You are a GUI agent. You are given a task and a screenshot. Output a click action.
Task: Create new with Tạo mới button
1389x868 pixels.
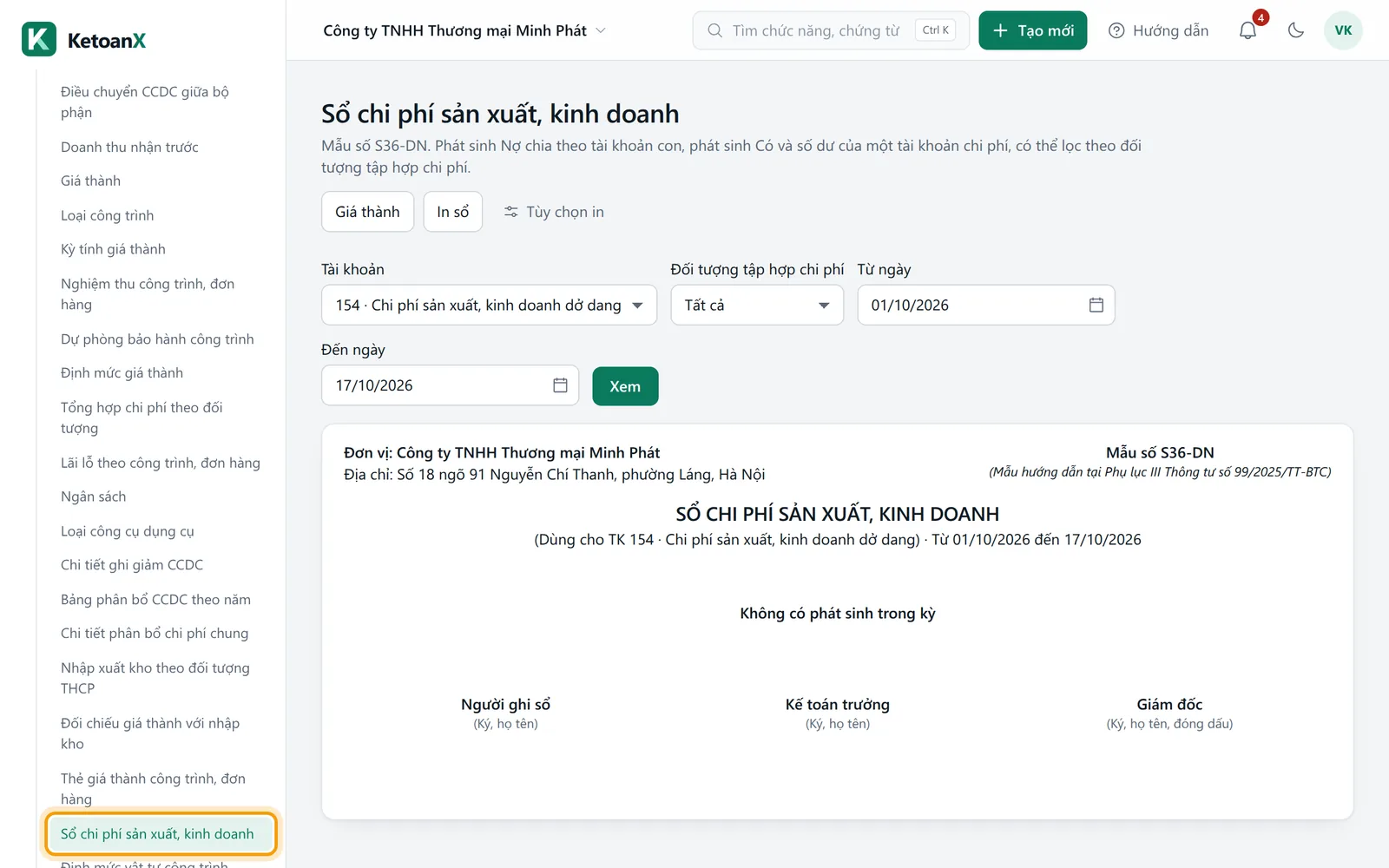(x=1032, y=30)
